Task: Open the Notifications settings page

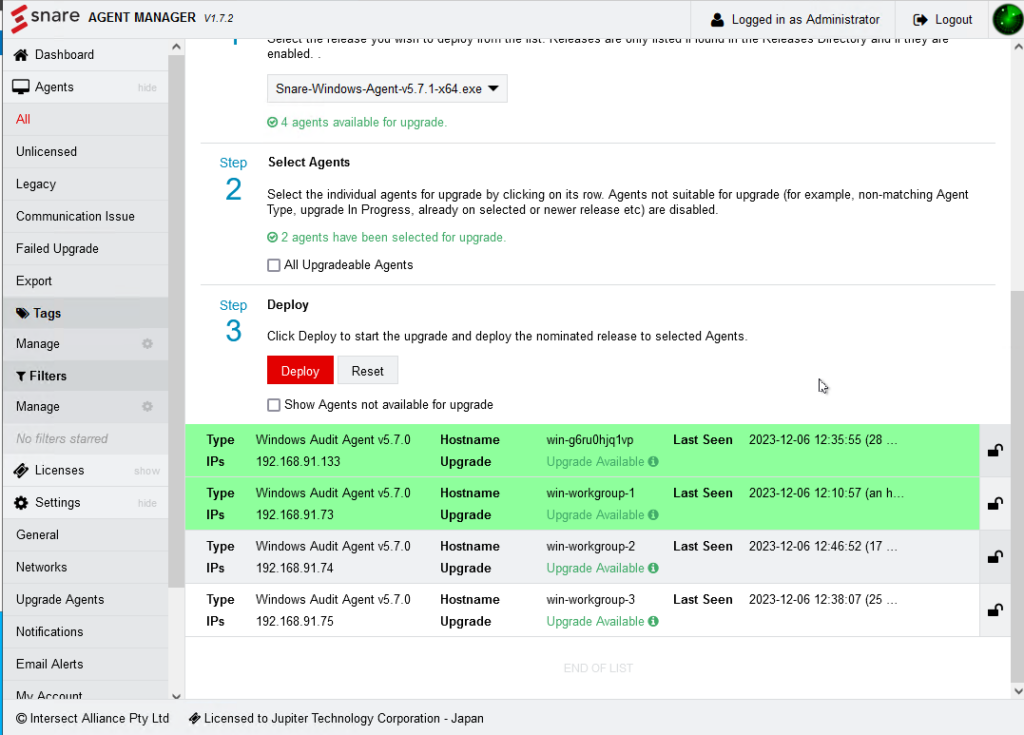Action: pyautogui.click(x=86, y=632)
